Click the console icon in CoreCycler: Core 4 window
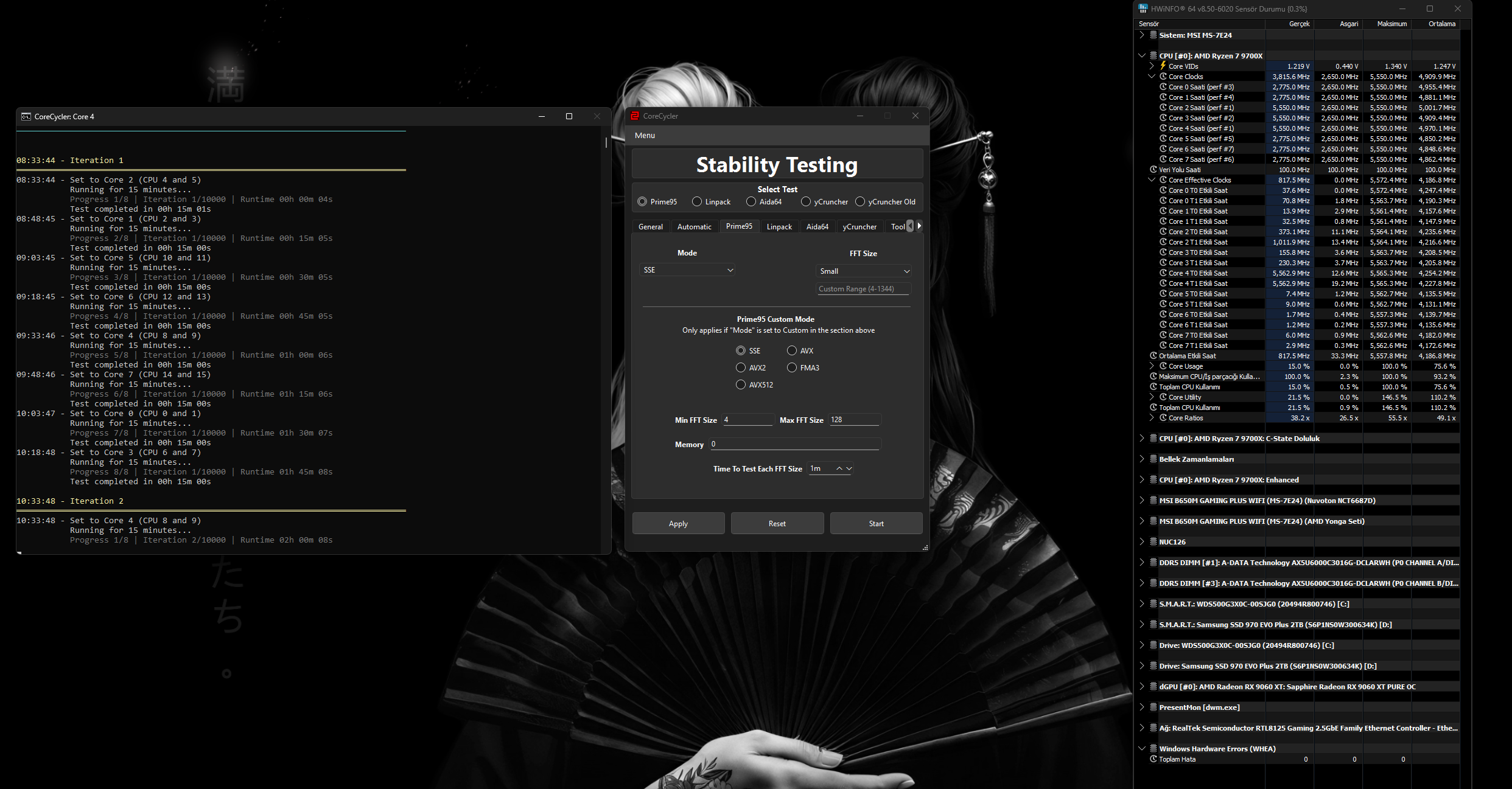1512x789 pixels. (x=26, y=116)
